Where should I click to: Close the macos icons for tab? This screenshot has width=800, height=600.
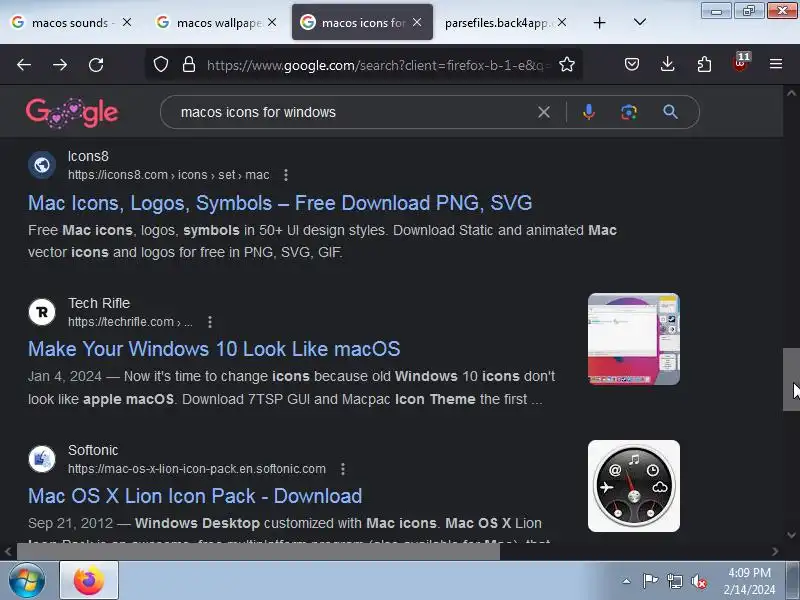pos(417,22)
